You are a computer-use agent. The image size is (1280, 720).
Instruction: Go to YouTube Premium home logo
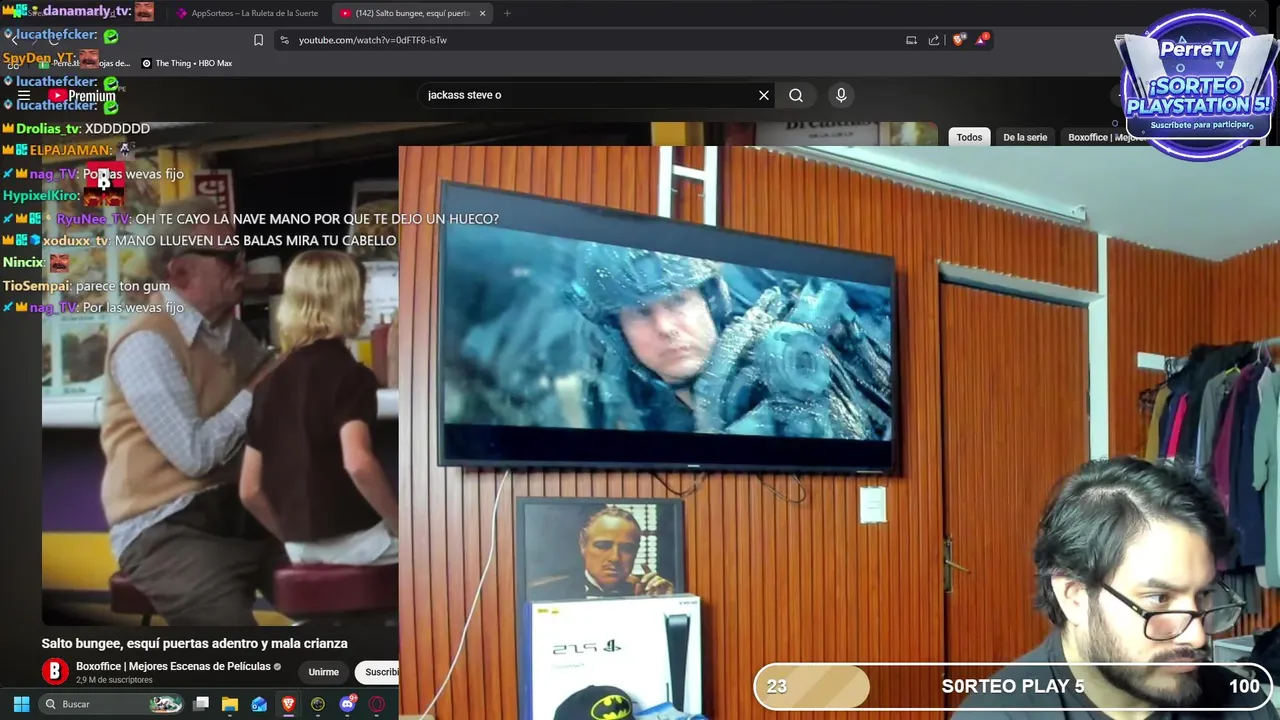(82, 96)
